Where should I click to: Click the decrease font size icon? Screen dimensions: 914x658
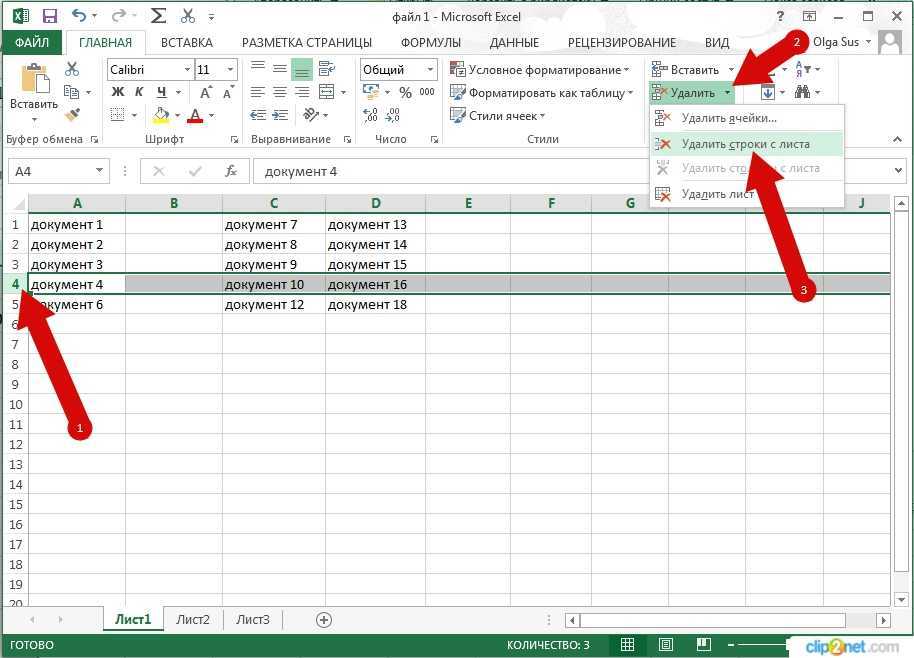tap(228, 92)
